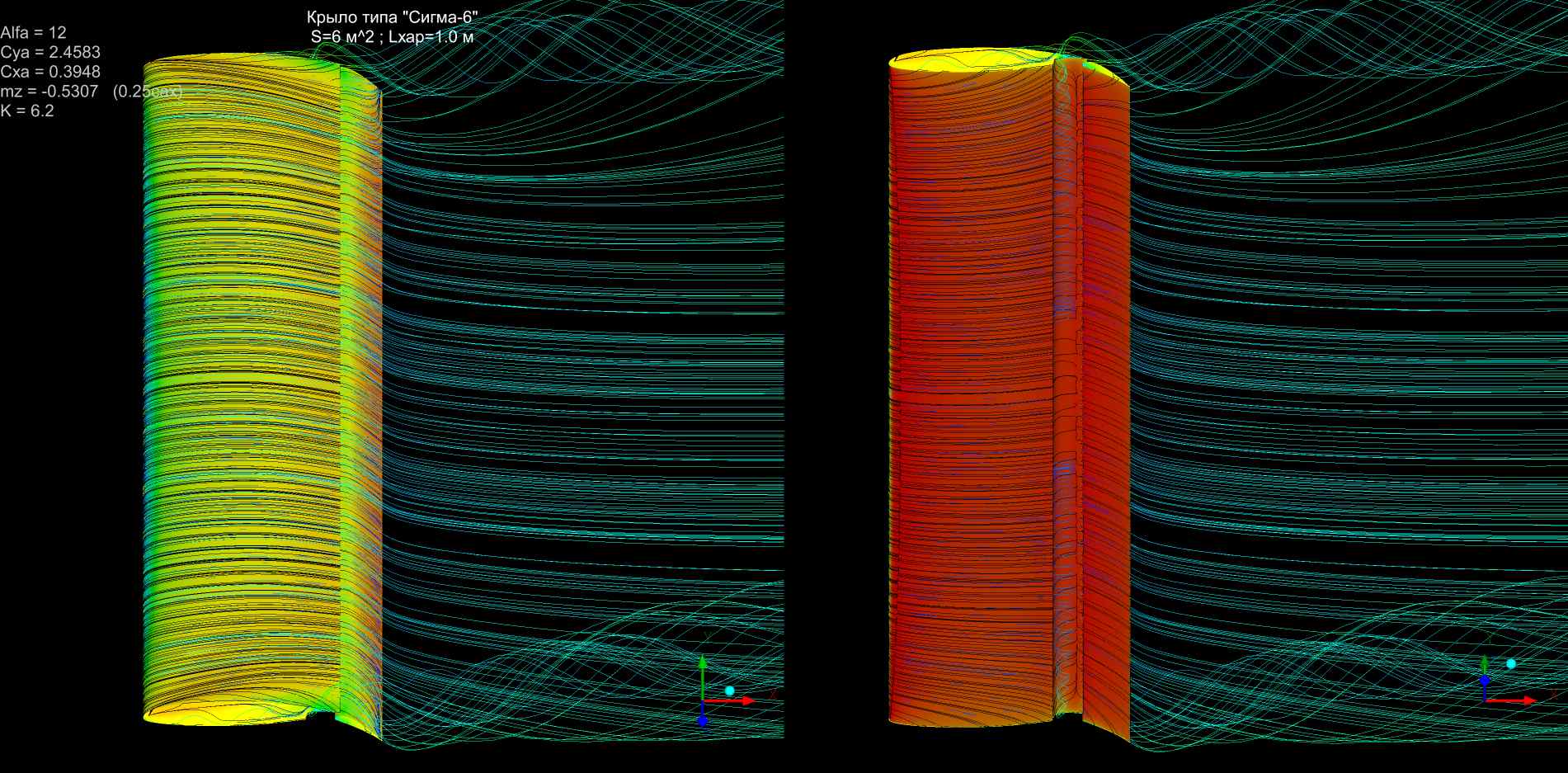The height and width of the screenshot is (773, 1568).
Task: Click the green Y-axis arrow in right view
Action: point(1484,667)
